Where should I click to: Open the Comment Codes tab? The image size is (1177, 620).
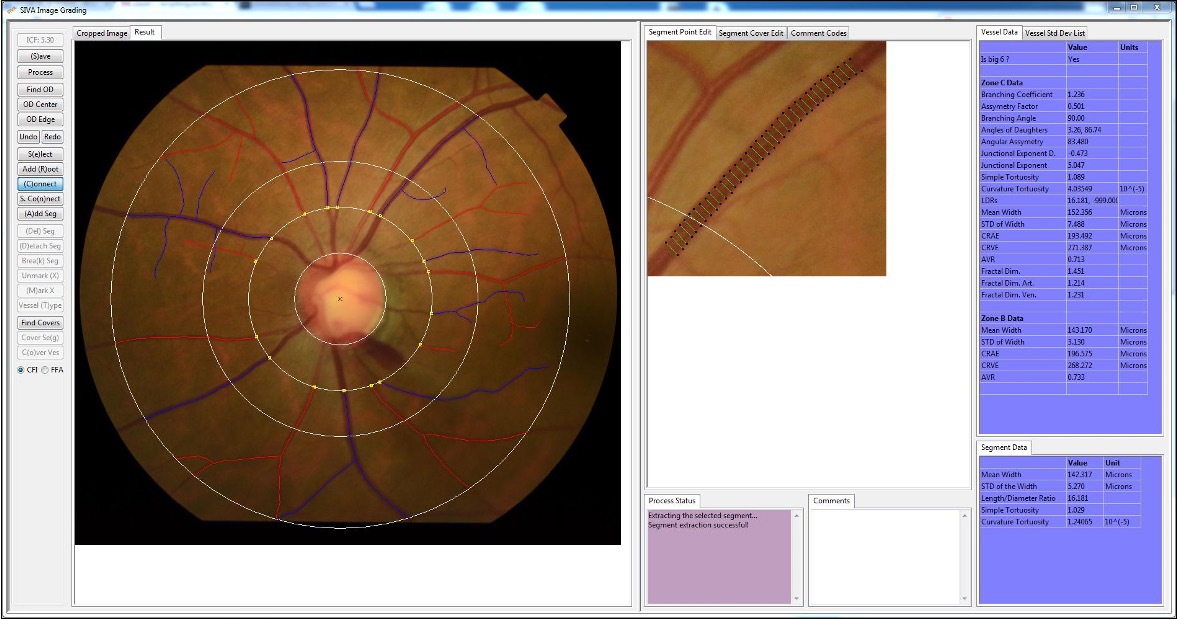pyautogui.click(x=819, y=33)
